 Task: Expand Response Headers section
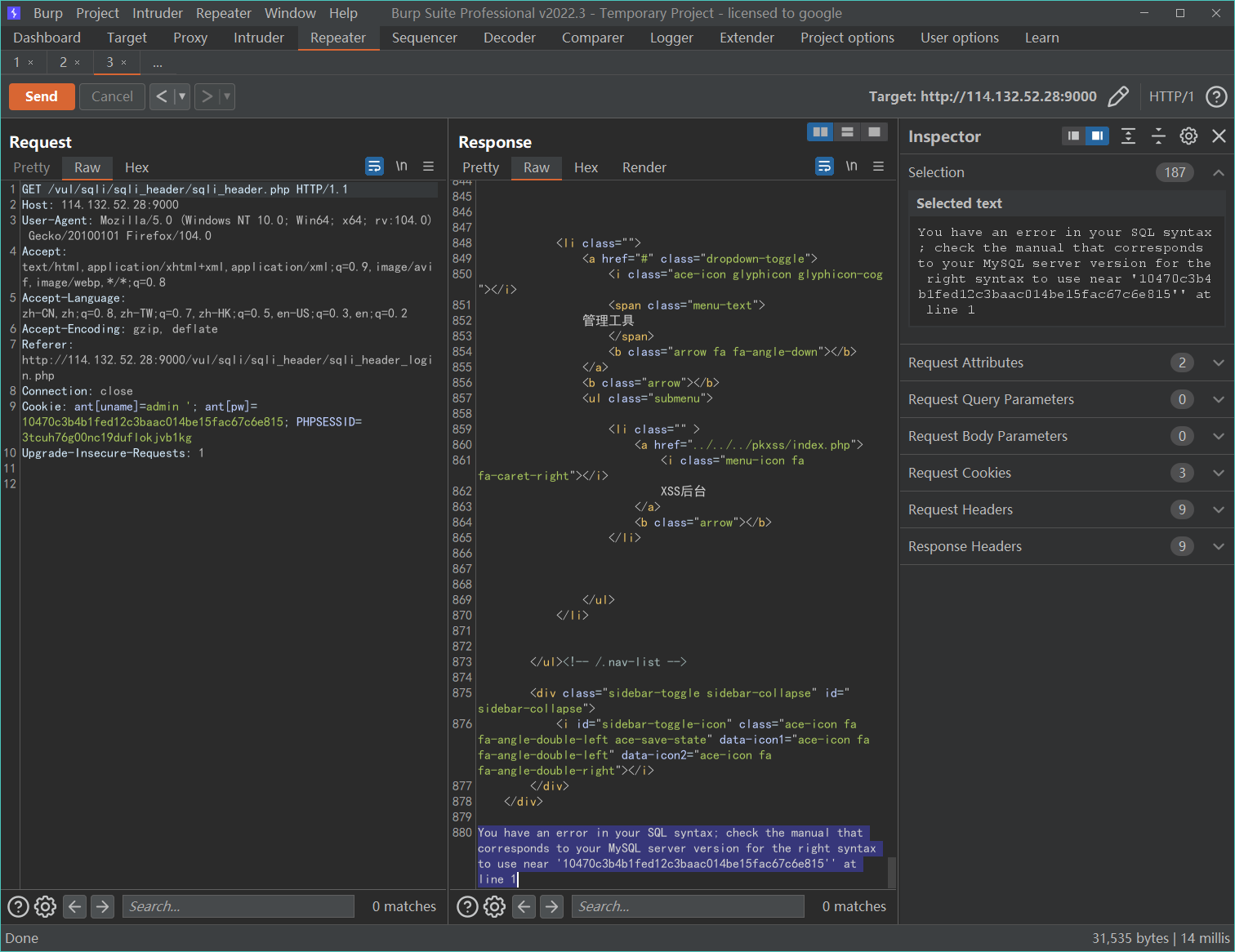tap(1218, 546)
